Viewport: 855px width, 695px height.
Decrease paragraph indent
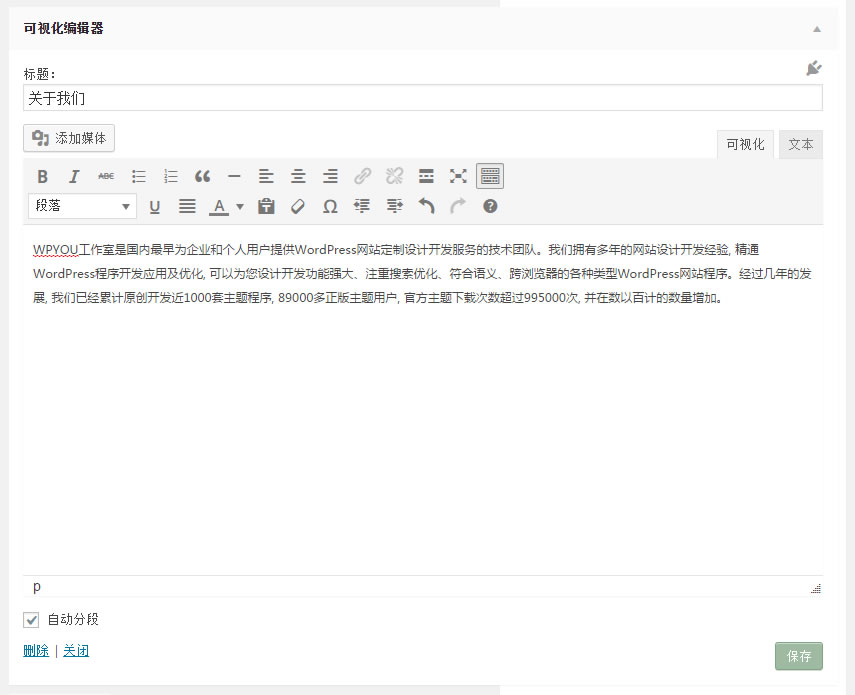click(362, 206)
